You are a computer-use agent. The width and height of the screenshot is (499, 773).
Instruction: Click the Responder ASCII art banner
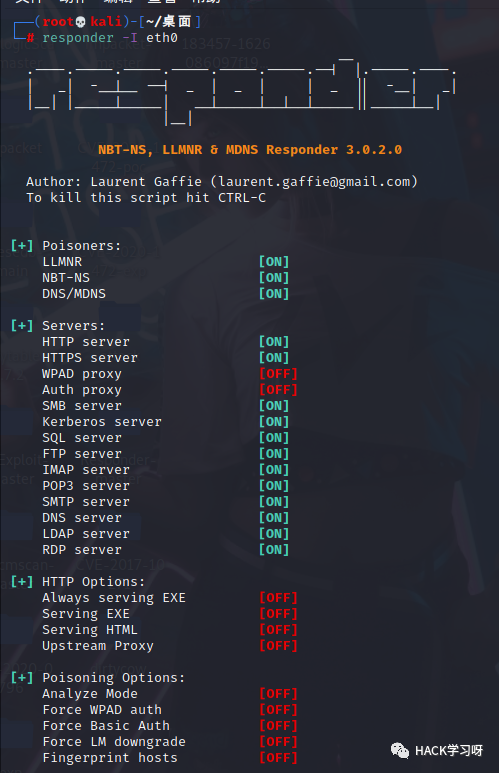241,90
